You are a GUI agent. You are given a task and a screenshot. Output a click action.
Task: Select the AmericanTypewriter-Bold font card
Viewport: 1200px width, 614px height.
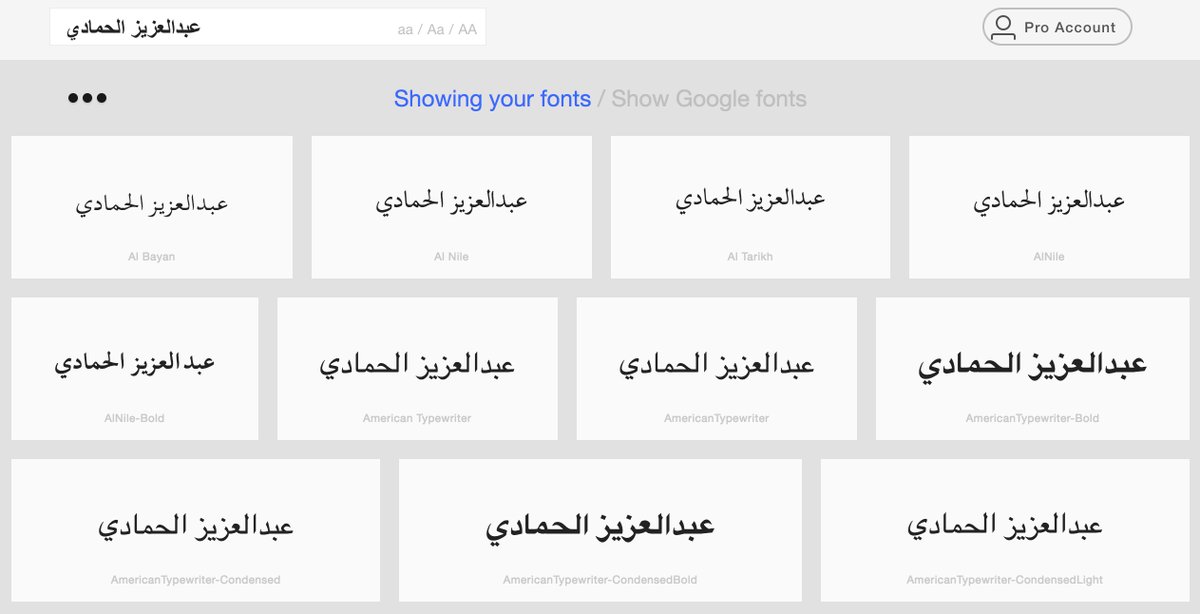(1032, 368)
